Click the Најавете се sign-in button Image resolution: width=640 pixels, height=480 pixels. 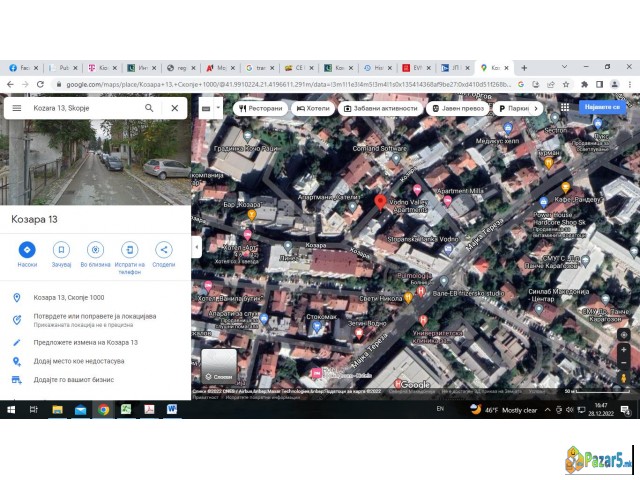click(603, 107)
